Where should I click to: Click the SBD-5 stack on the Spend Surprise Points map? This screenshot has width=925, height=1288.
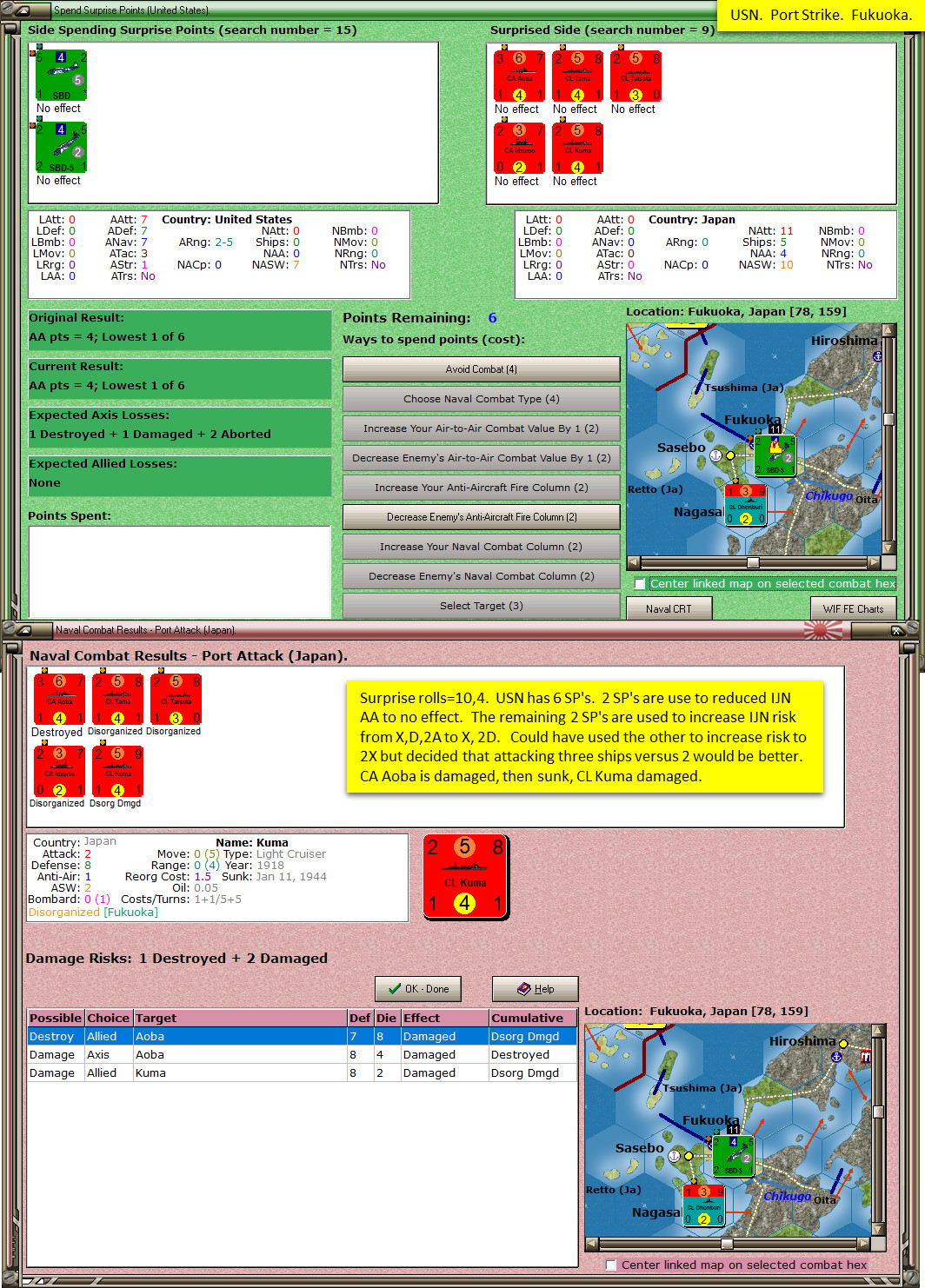pos(775,455)
